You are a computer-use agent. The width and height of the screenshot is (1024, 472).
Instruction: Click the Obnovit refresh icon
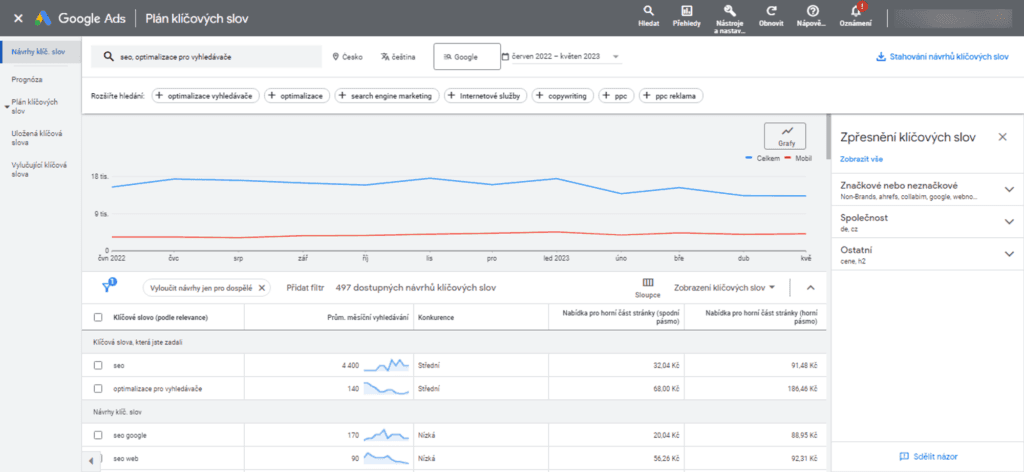coord(771,11)
